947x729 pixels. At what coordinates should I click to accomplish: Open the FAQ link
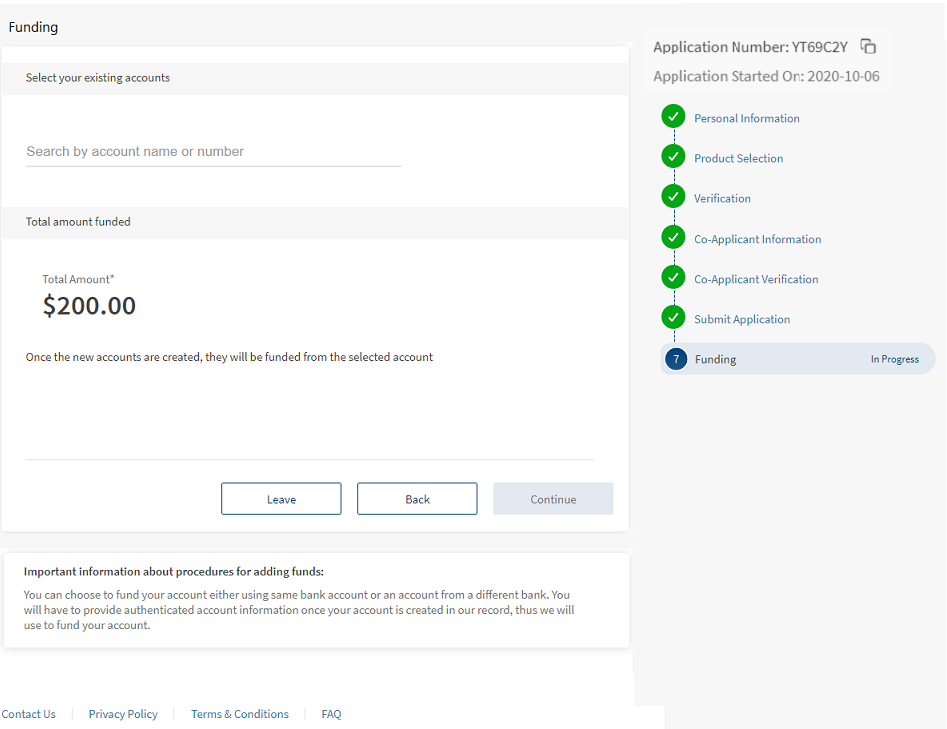click(331, 714)
